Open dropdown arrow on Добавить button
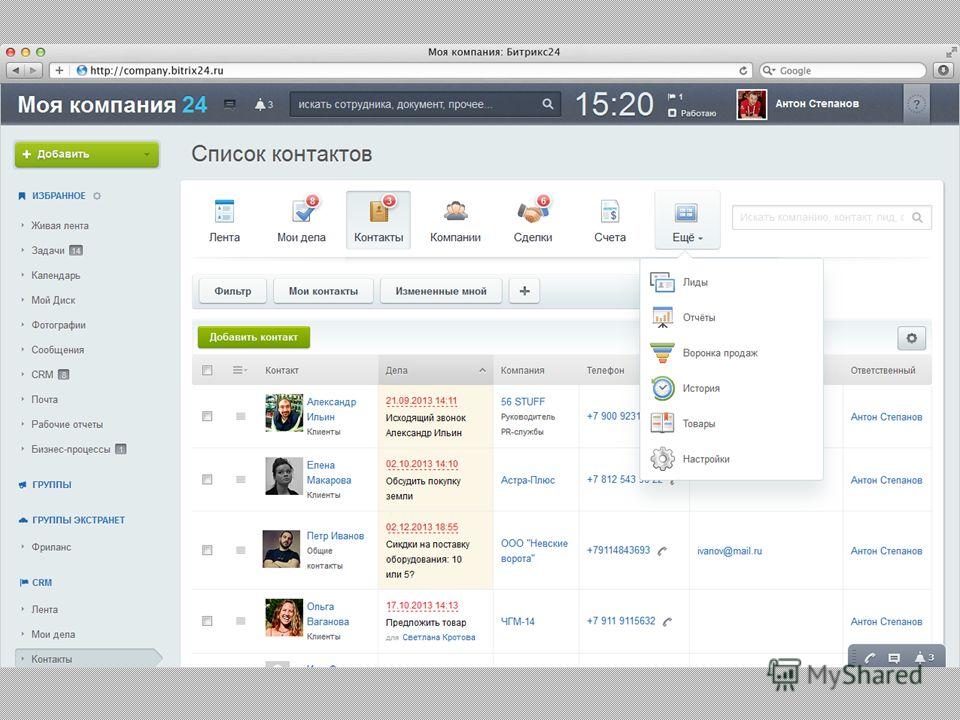 pyautogui.click(x=147, y=154)
